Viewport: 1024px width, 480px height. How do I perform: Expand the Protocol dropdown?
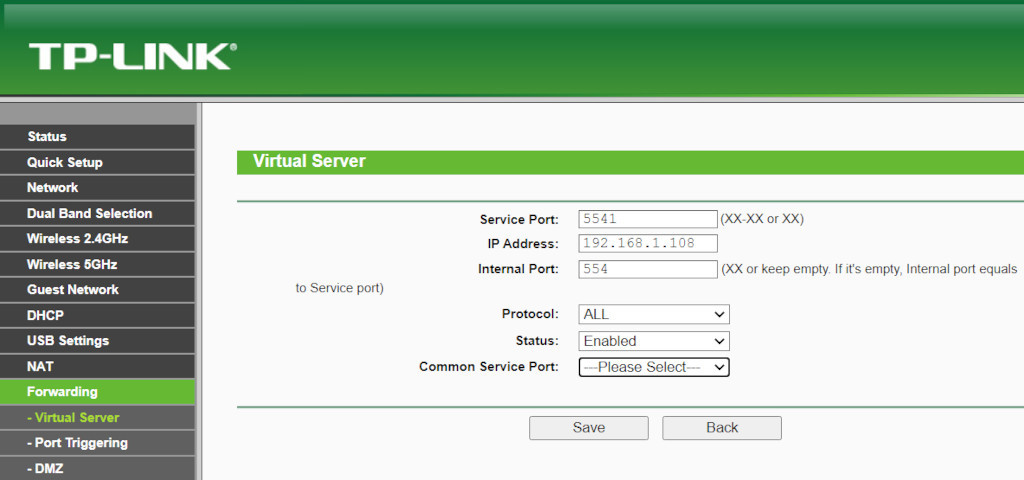(x=654, y=315)
